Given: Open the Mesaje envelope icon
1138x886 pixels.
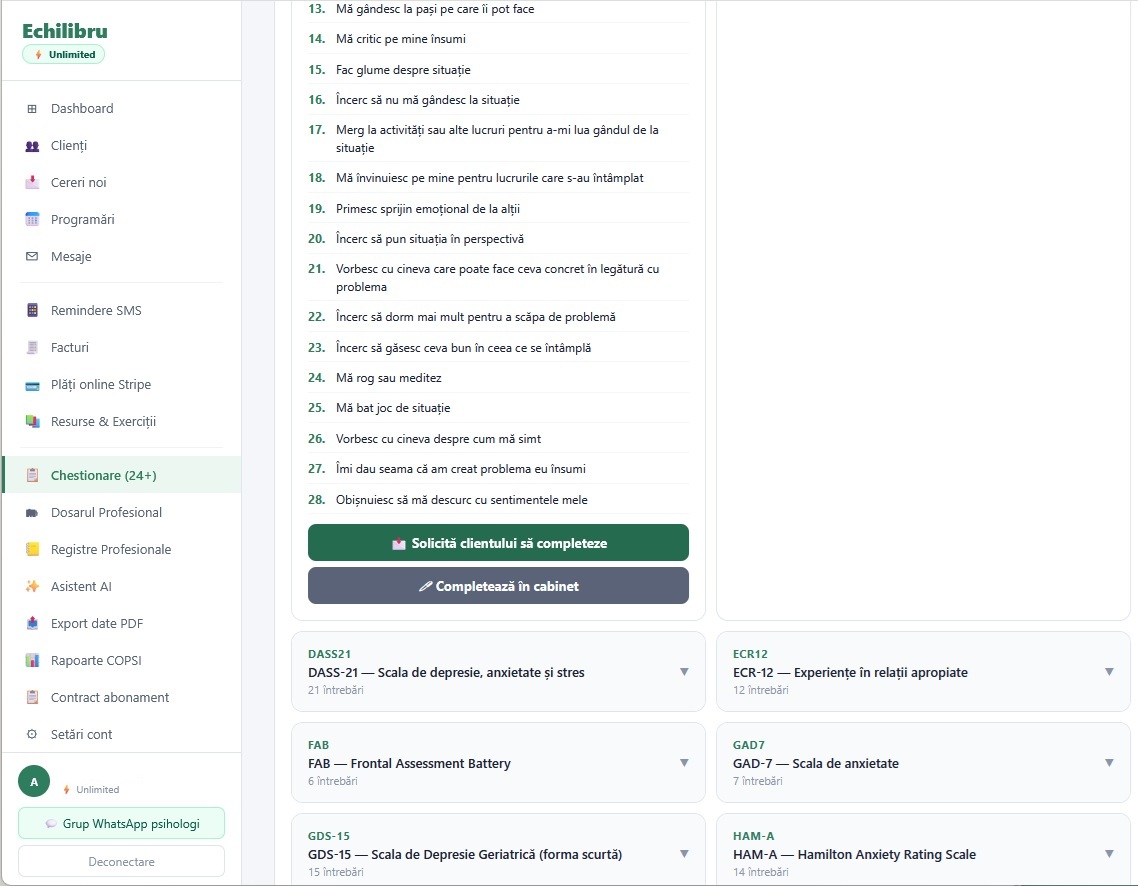Looking at the screenshot, I should coord(32,256).
